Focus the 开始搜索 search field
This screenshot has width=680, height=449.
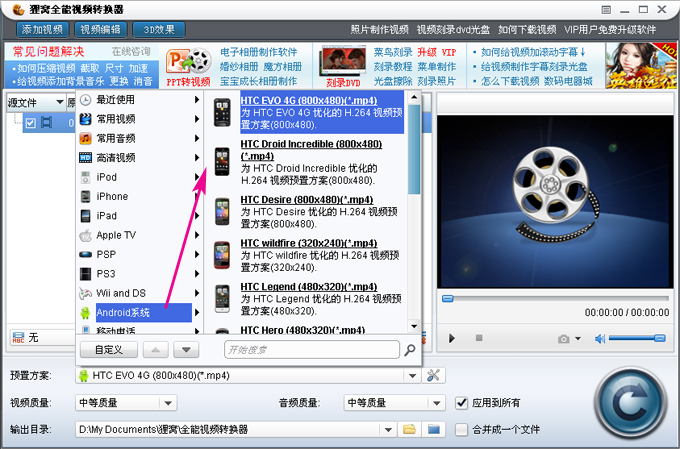point(312,350)
